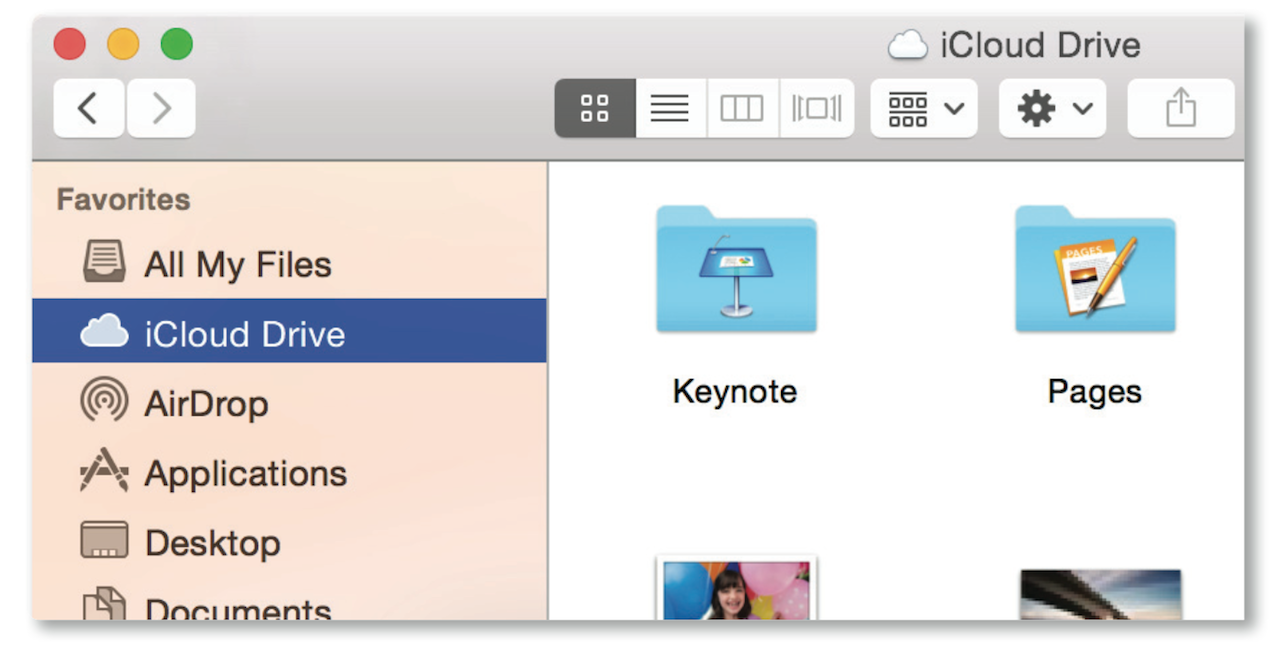Select the birthday girl photo thumbnail
Image resolution: width=1280 pixels, height=654 pixels.
tap(736, 590)
